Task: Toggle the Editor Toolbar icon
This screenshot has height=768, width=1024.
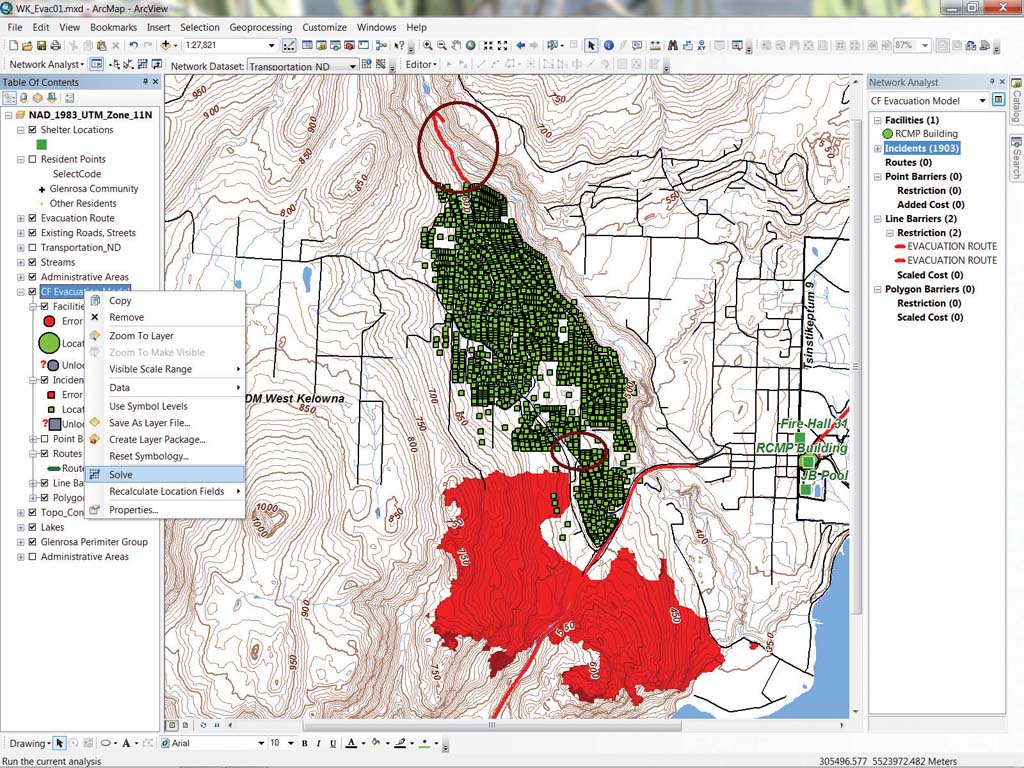Action: pos(289,45)
